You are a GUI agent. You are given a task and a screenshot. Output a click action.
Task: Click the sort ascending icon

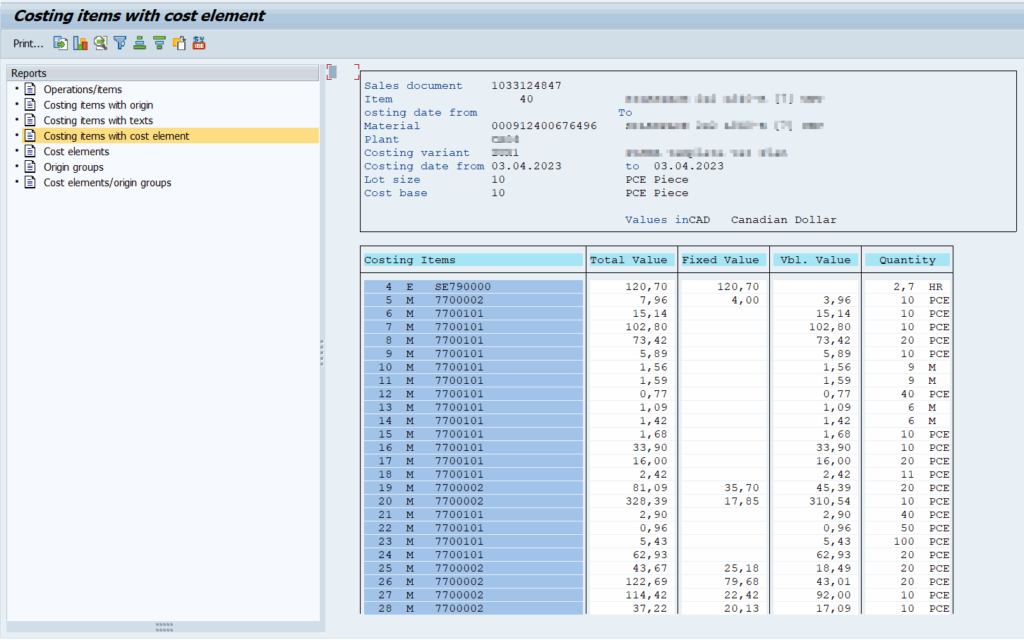click(140, 43)
